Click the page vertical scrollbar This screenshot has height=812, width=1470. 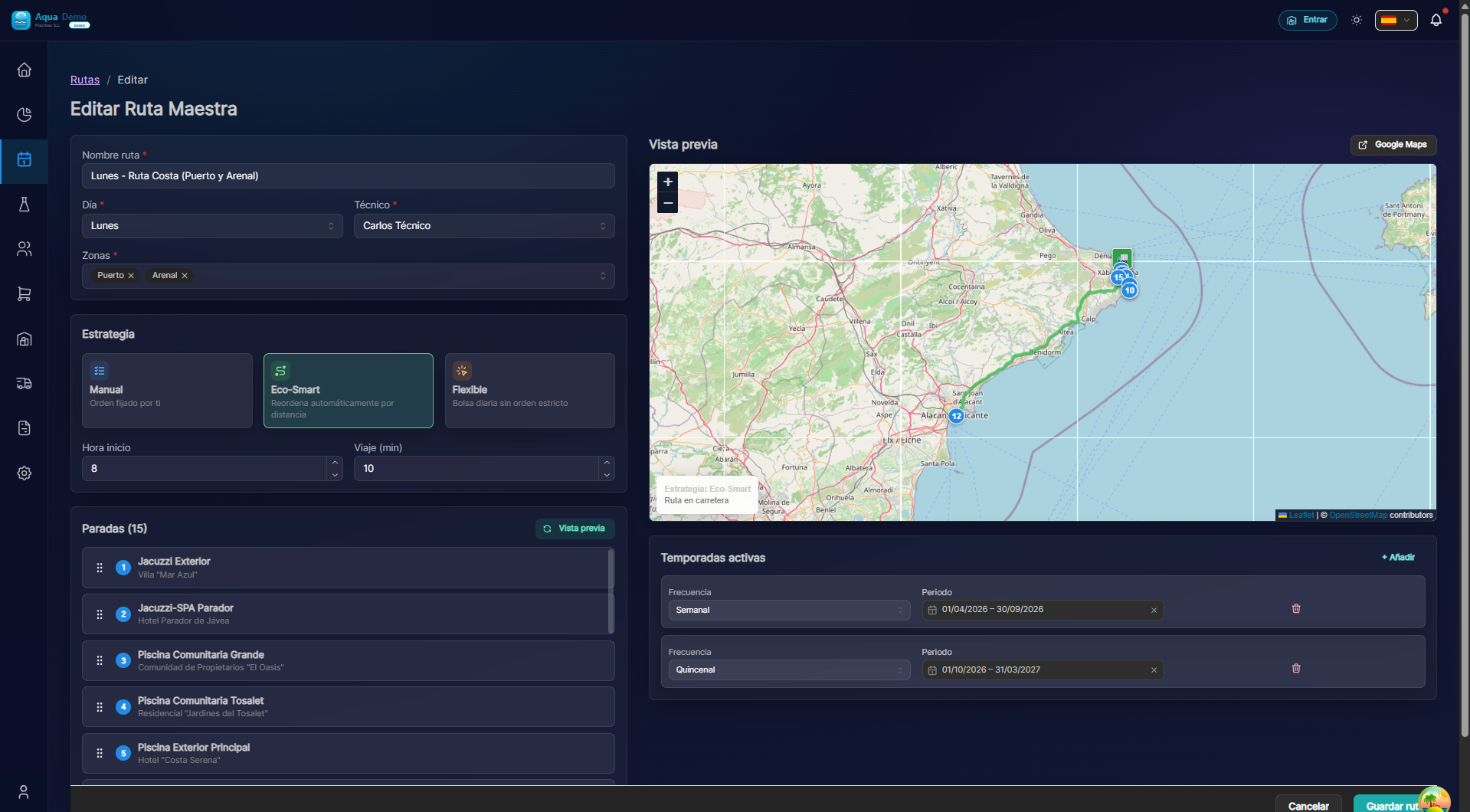click(1465, 374)
